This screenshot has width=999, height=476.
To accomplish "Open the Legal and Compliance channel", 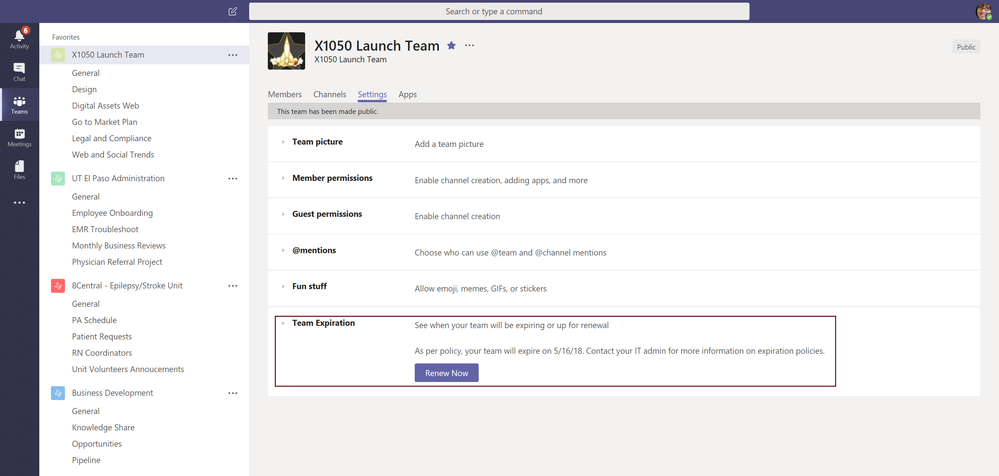I will pyautogui.click(x=111, y=138).
